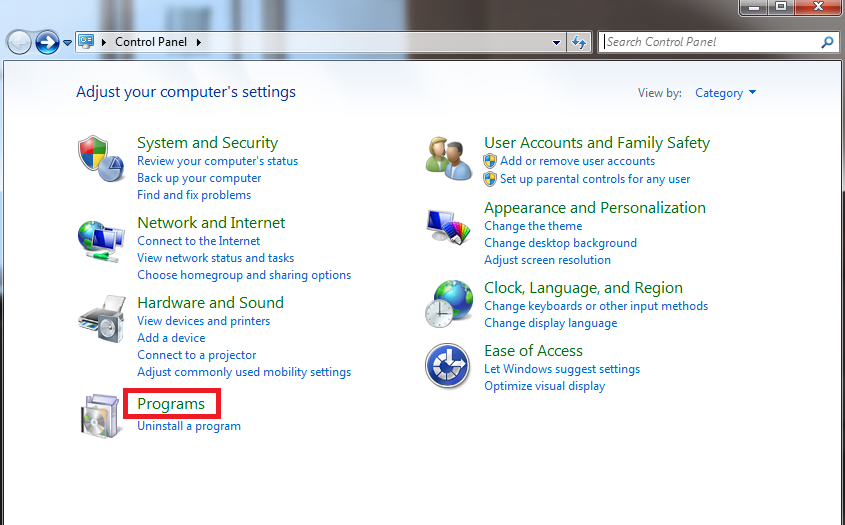The image size is (845, 525).
Task: Click the Uninstall a program link
Action: tap(189, 426)
